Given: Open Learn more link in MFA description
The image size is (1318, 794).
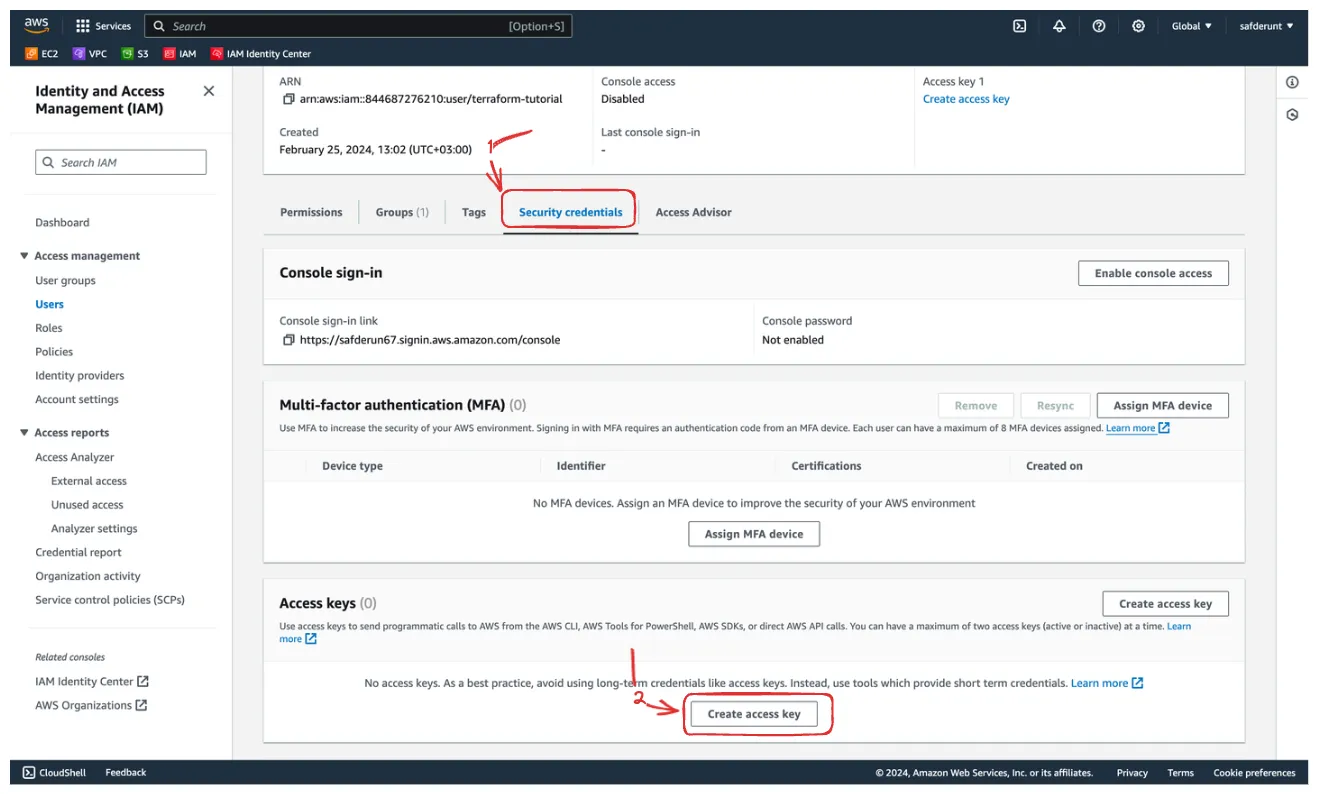Looking at the screenshot, I should coord(1137,428).
